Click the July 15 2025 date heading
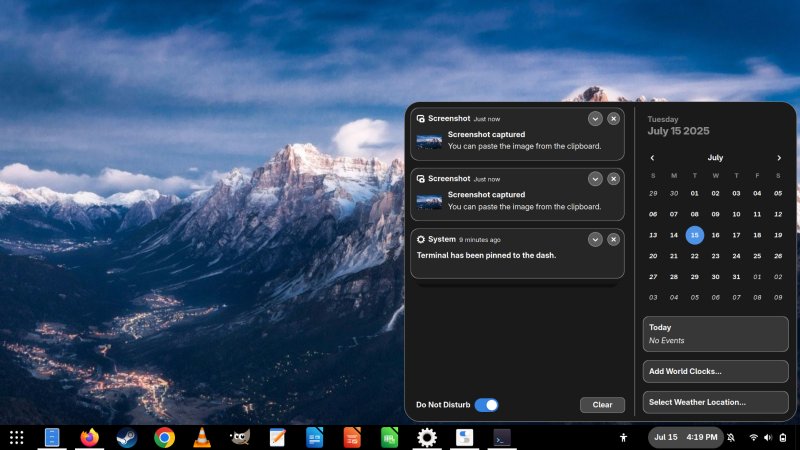Screen dimensions: 800x450 (x=678, y=131)
